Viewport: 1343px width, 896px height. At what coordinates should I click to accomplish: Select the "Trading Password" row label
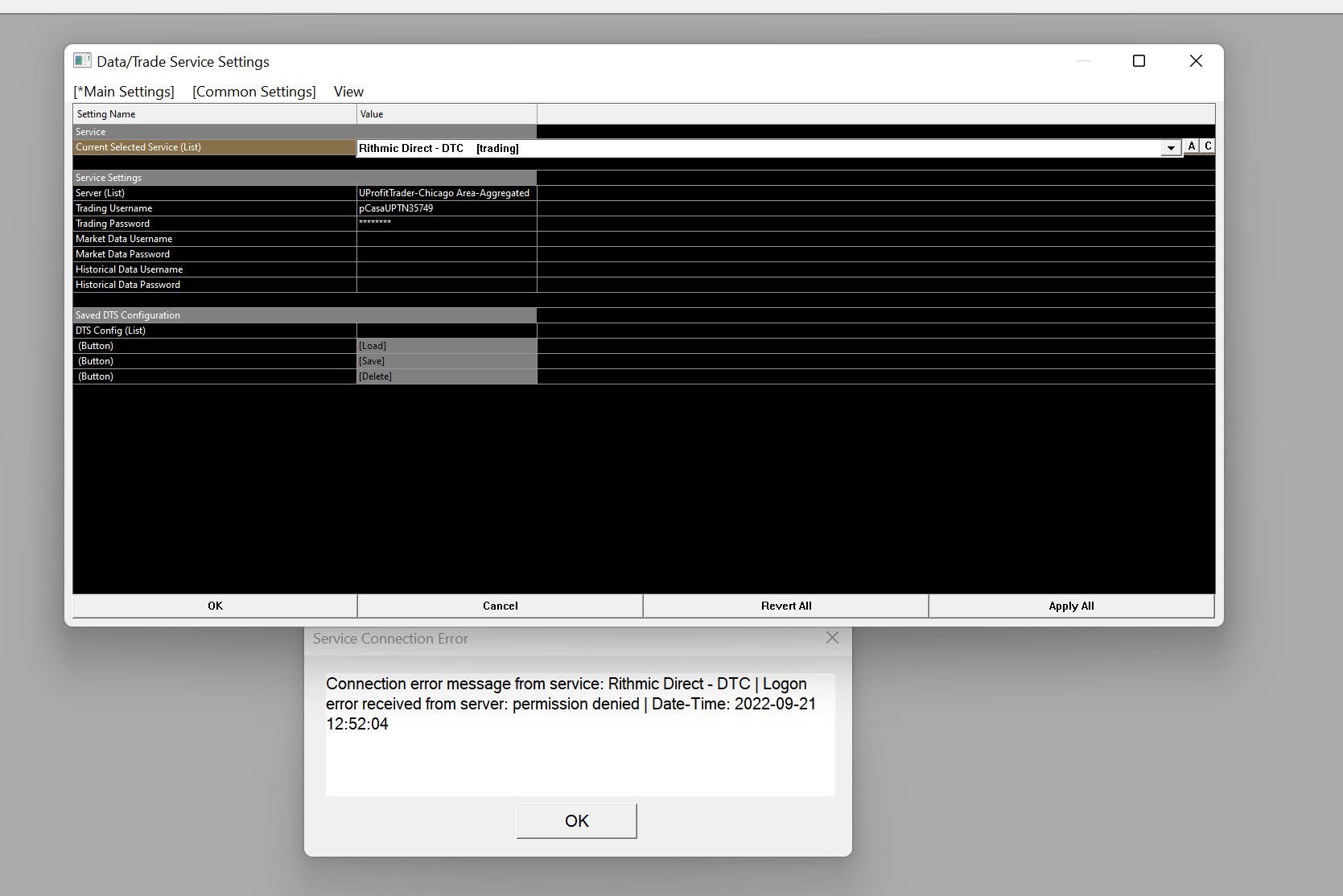(x=215, y=224)
